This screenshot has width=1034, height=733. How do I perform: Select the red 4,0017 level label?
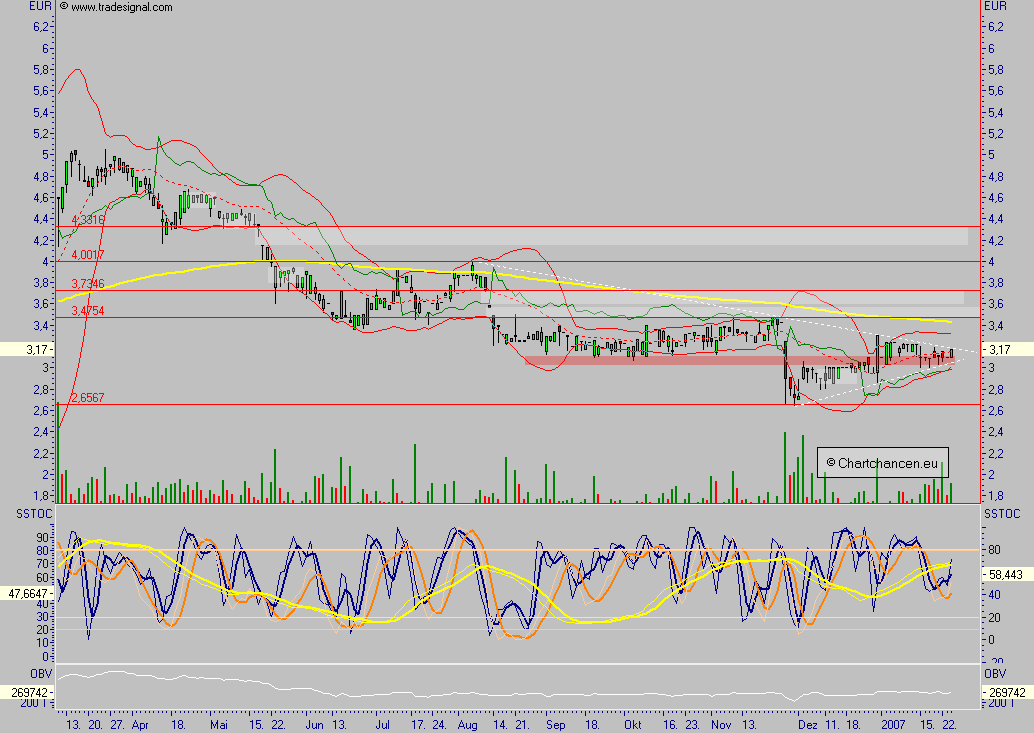pyautogui.click(x=88, y=255)
